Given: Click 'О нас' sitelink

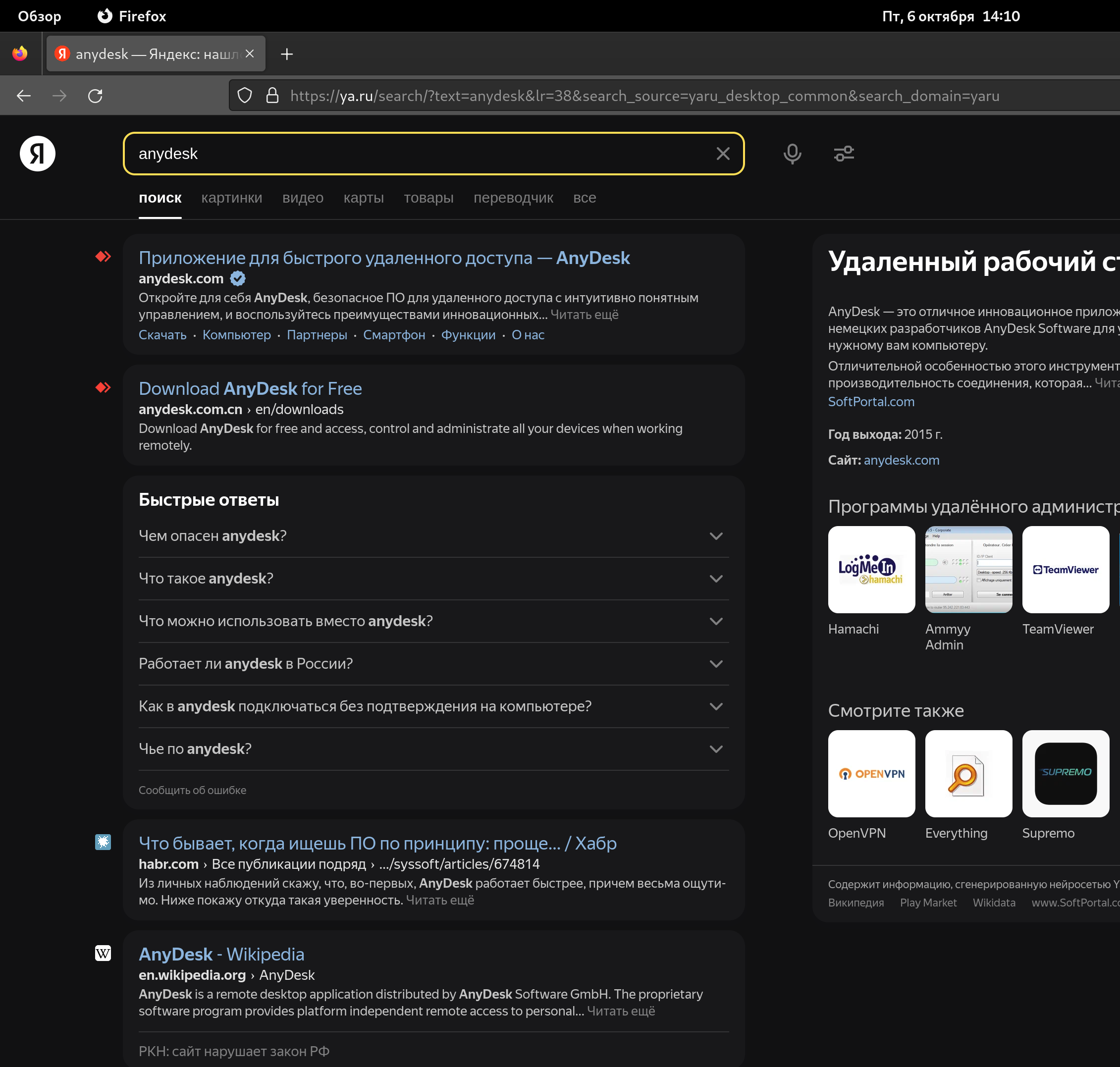Looking at the screenshot, I should [529, 335].
